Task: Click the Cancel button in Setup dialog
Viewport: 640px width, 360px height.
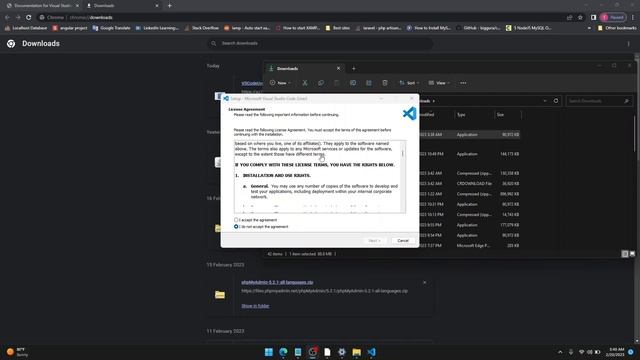Action: click(x=403, y=241)
